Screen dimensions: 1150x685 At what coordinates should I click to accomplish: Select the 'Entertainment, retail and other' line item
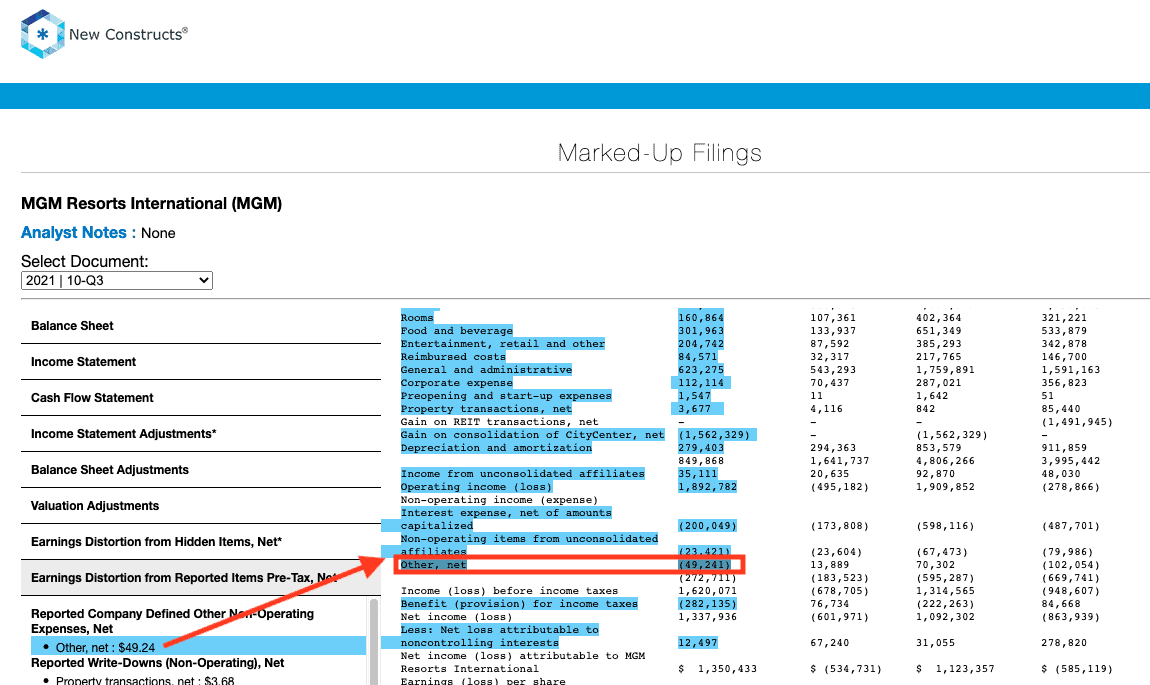coord(502,344)
